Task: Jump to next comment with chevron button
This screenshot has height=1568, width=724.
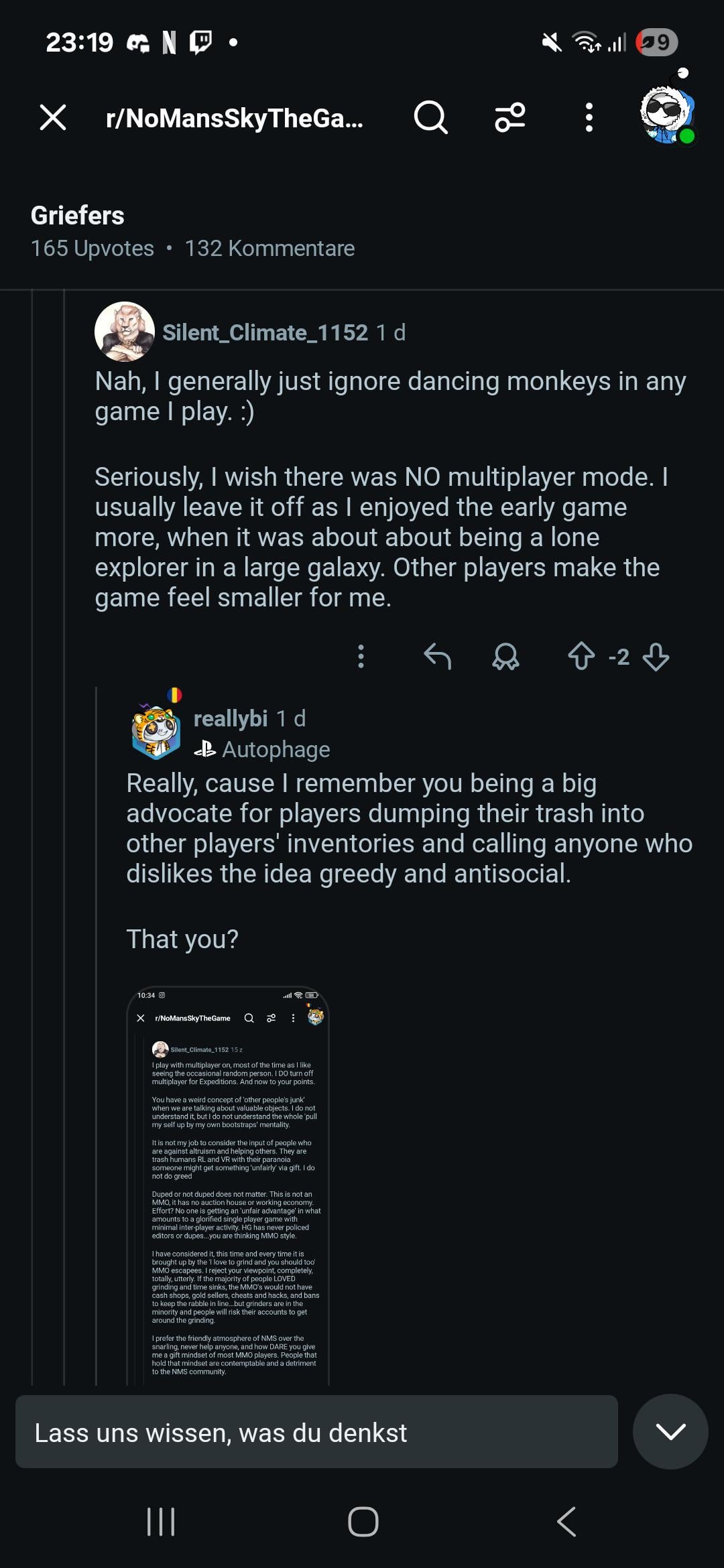Action: tap(670, 1432)
